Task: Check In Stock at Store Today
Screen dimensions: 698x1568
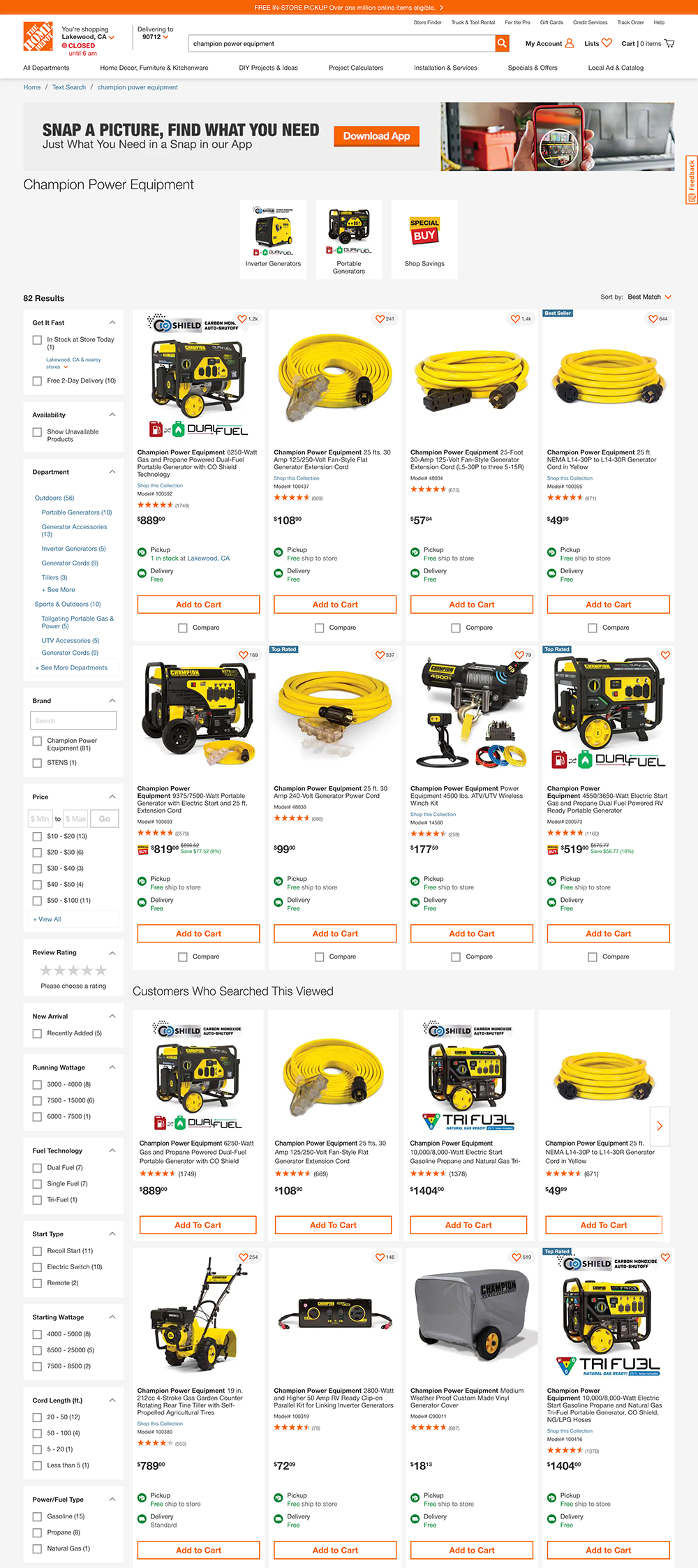Action: point(37,340)
